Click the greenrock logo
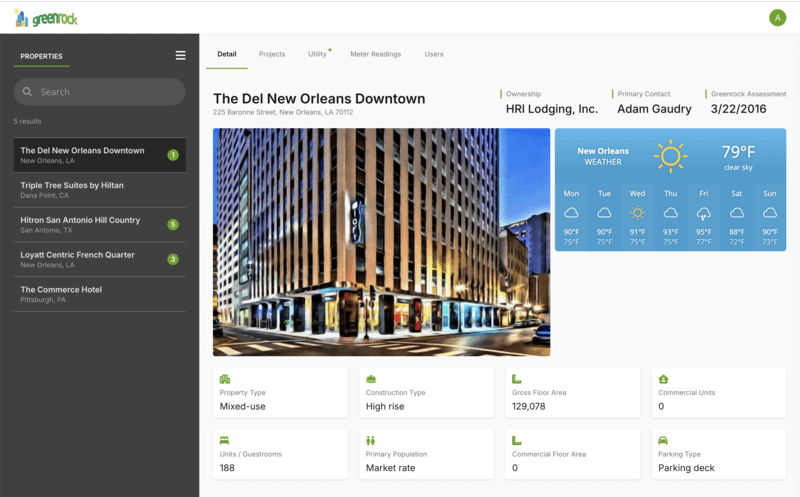Image resolution: width=800 pixels, height=497 pixels. [x=45, y=18]
